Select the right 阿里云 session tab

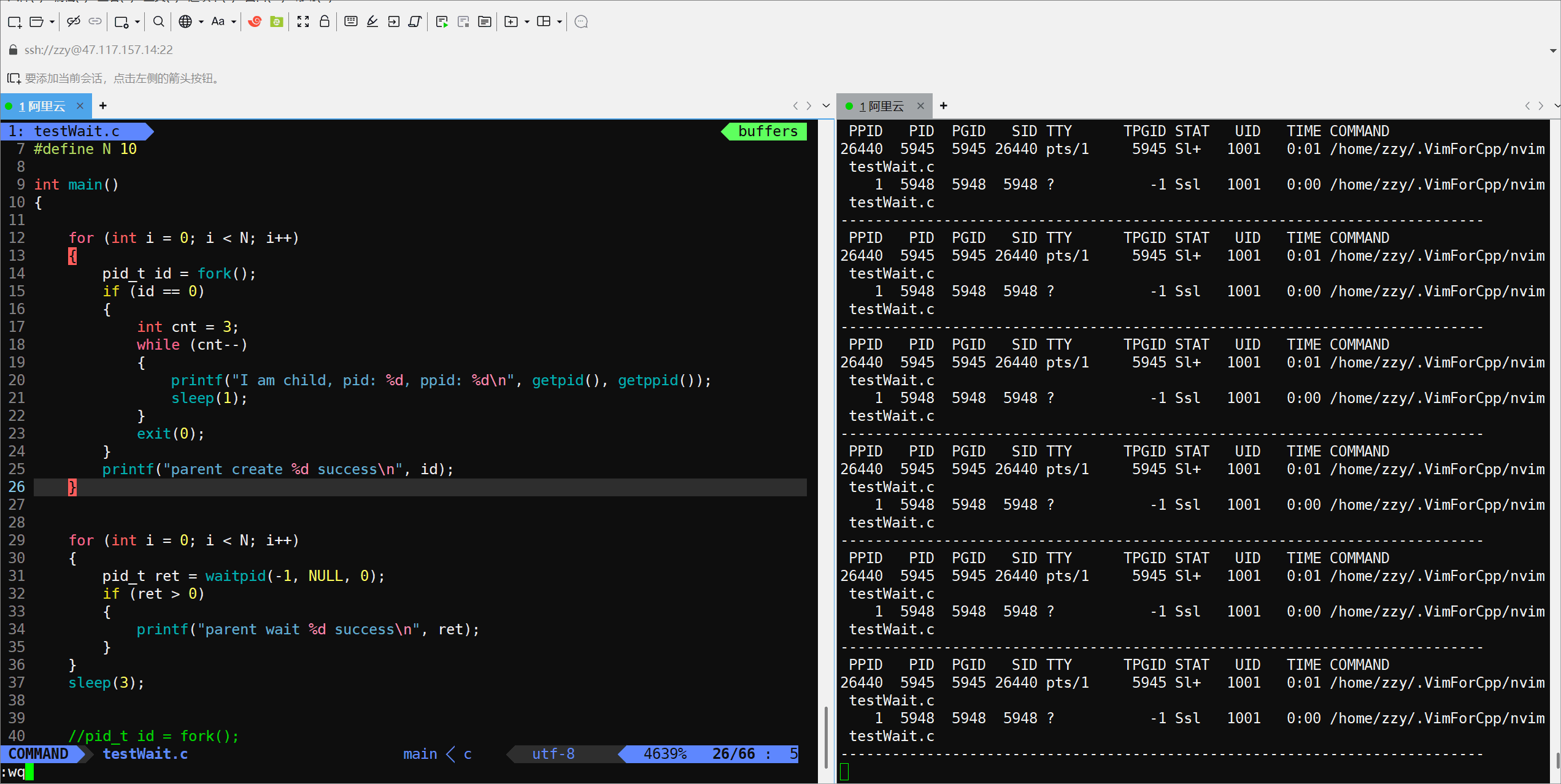pyautogui.click(x=881, y=106)
